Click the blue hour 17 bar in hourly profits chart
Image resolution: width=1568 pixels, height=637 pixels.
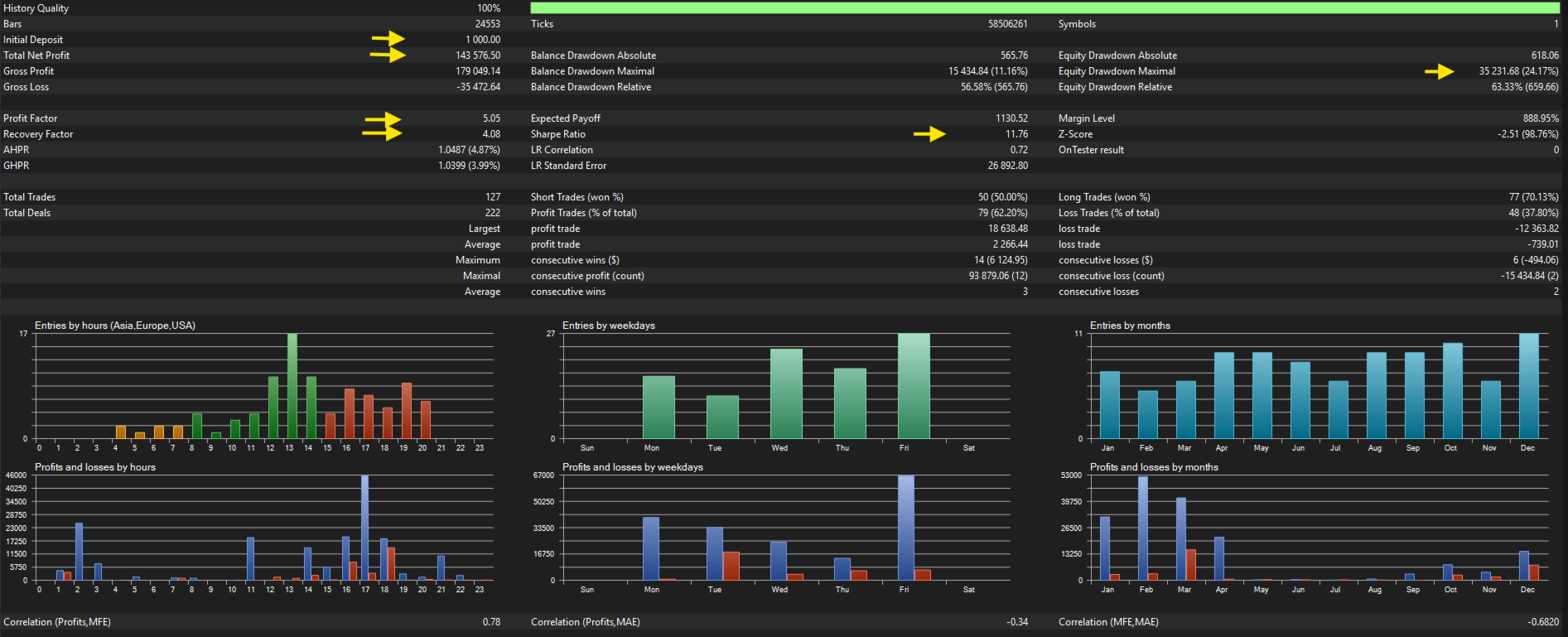coord(364,528)
